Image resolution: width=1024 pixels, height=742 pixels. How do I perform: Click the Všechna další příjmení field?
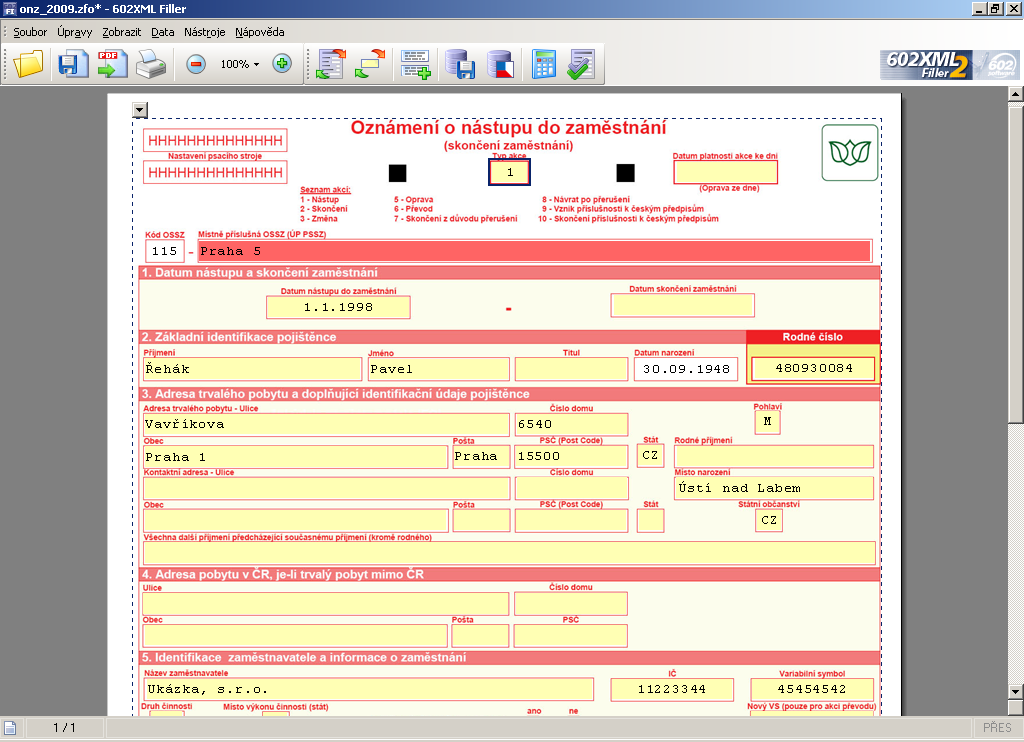pos(509,553)
